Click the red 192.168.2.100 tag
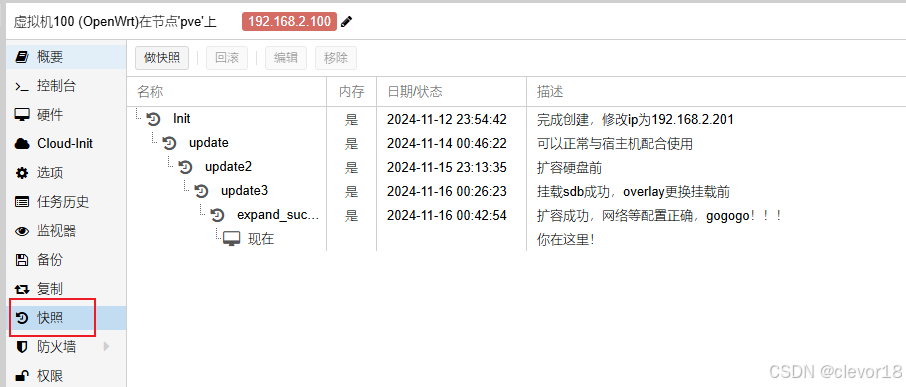This screenshot has width=906, height=387. coord(289,22)
